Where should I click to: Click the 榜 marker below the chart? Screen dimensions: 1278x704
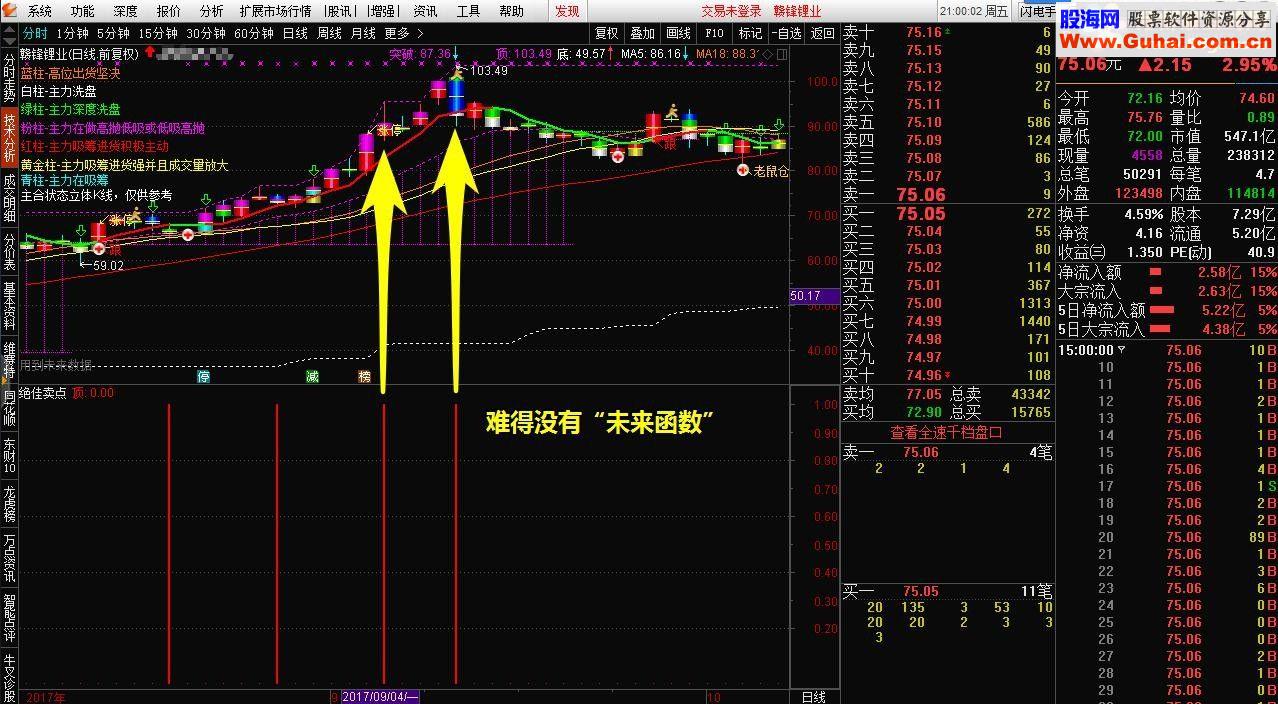pos(364,377)
